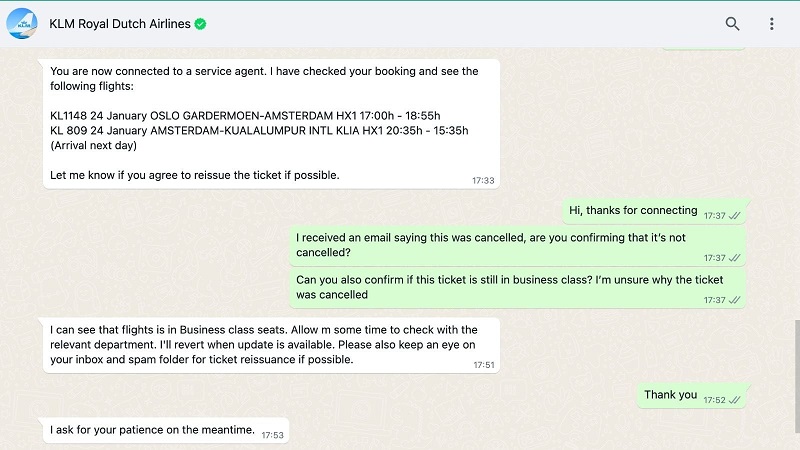Viewport: 800px width, 450px height.
Task: Click the "I received an email" message bubble
Action: pos(500,244)
